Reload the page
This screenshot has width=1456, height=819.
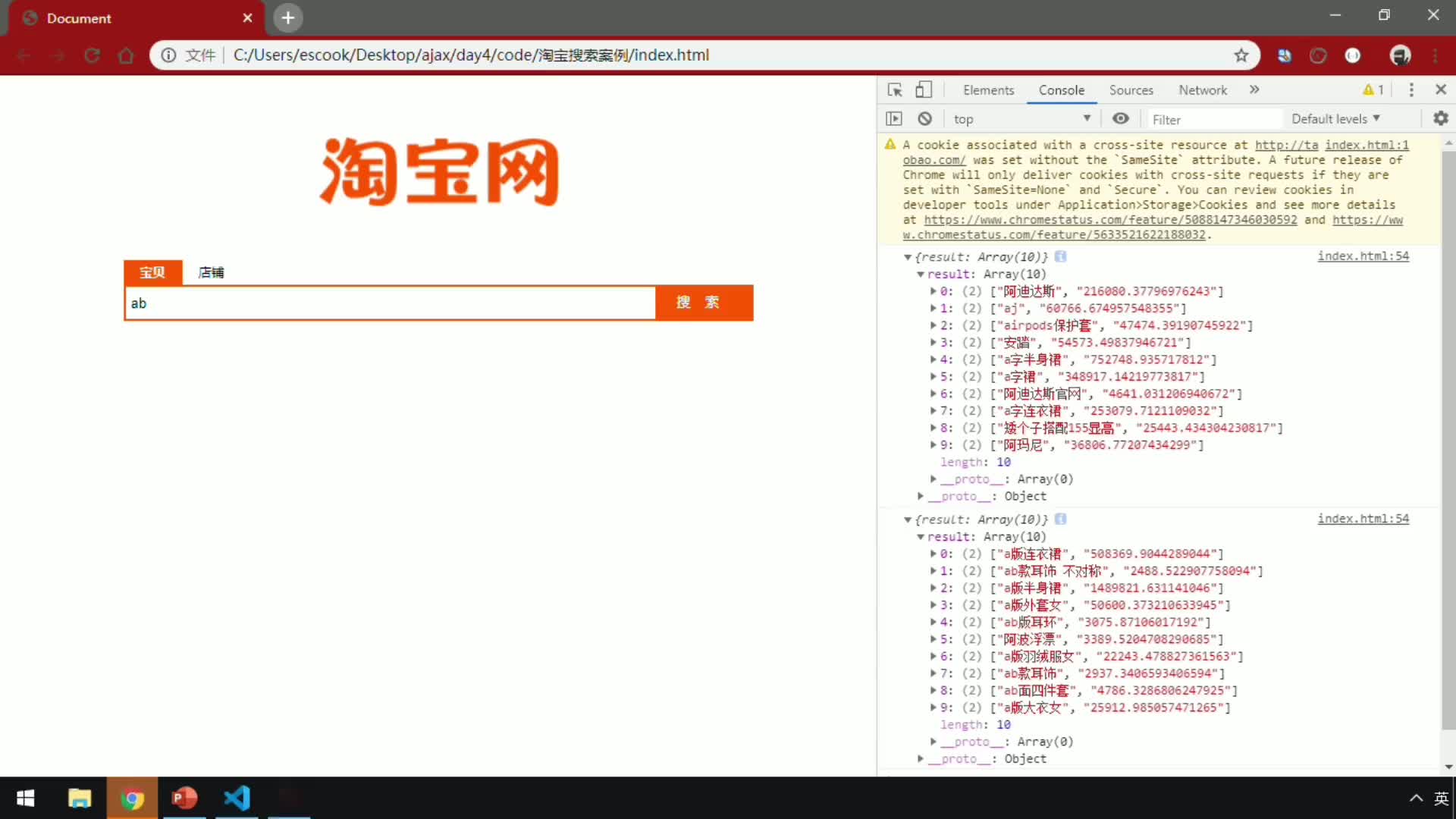click(x=92, y=55)
